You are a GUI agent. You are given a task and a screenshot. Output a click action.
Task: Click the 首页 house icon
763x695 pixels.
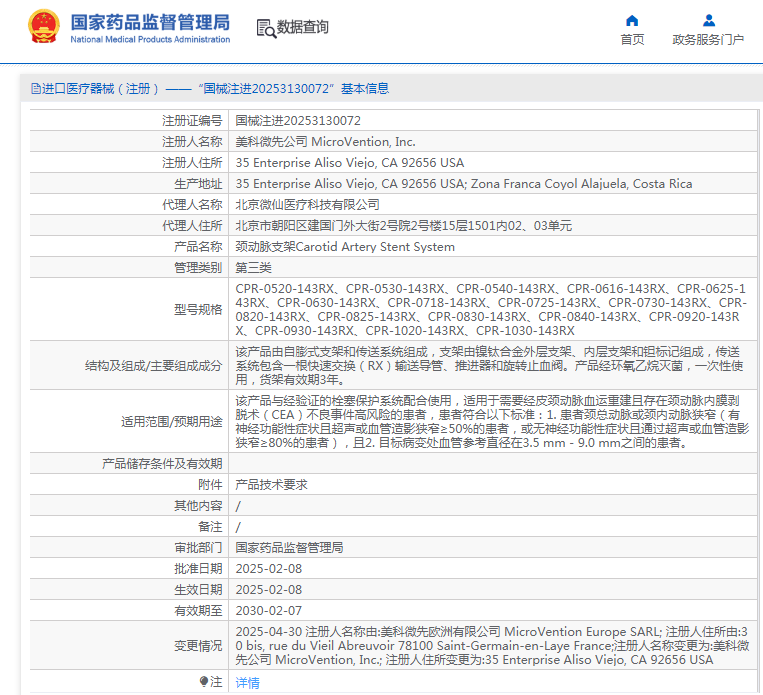coord(632,20)
